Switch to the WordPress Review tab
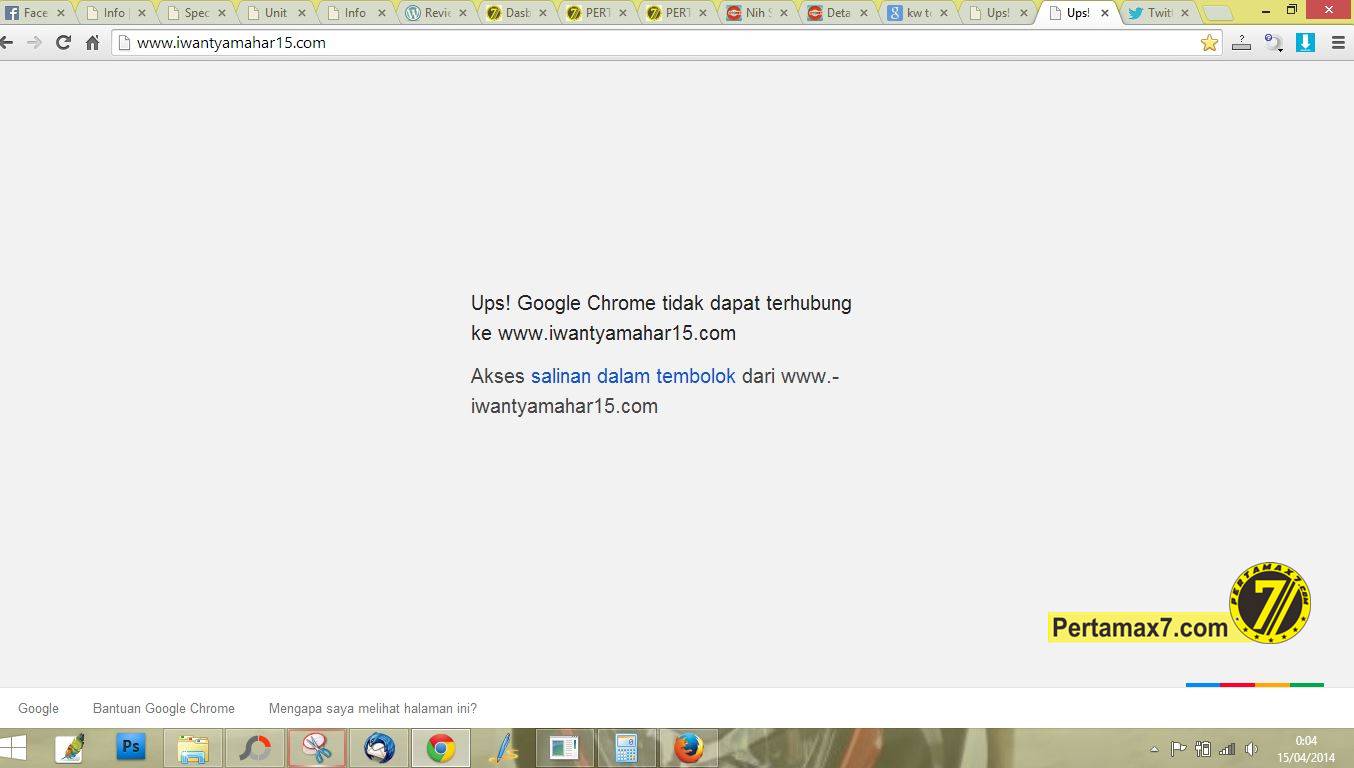The image size is (1354, 768). [430, 13]
